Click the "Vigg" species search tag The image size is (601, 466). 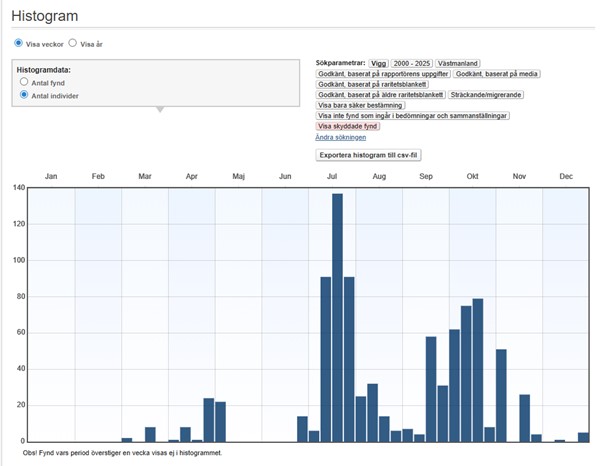(377, 62)
